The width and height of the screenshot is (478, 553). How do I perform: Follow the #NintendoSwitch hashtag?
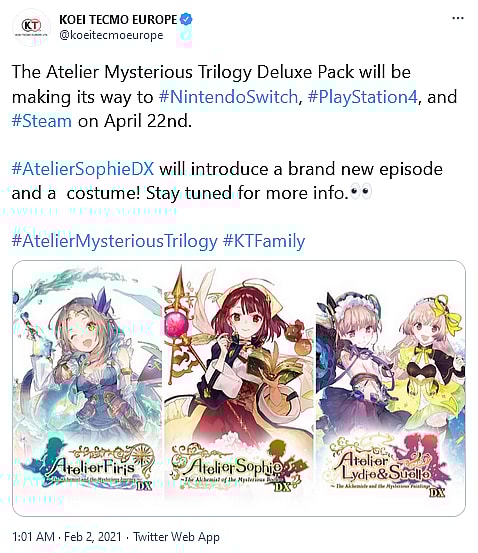(x=229, y=97)
